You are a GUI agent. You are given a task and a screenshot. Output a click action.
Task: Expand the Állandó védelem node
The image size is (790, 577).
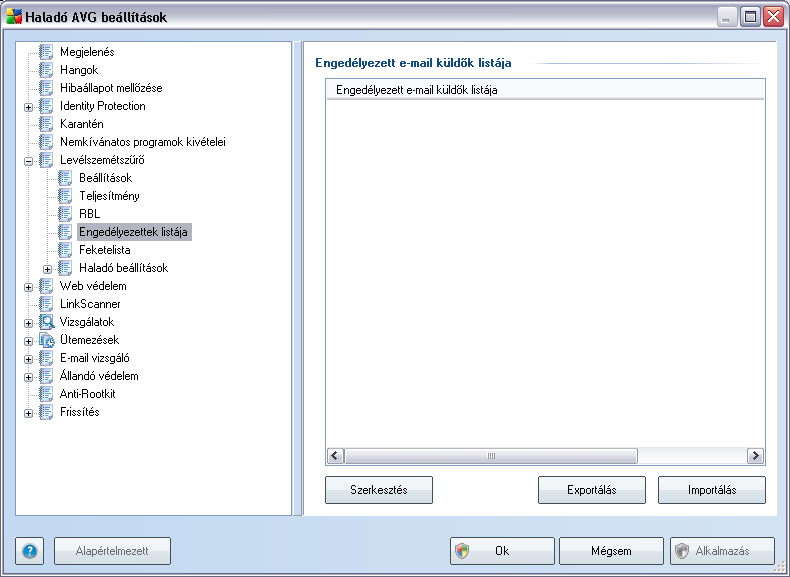(x=28, y=377)
